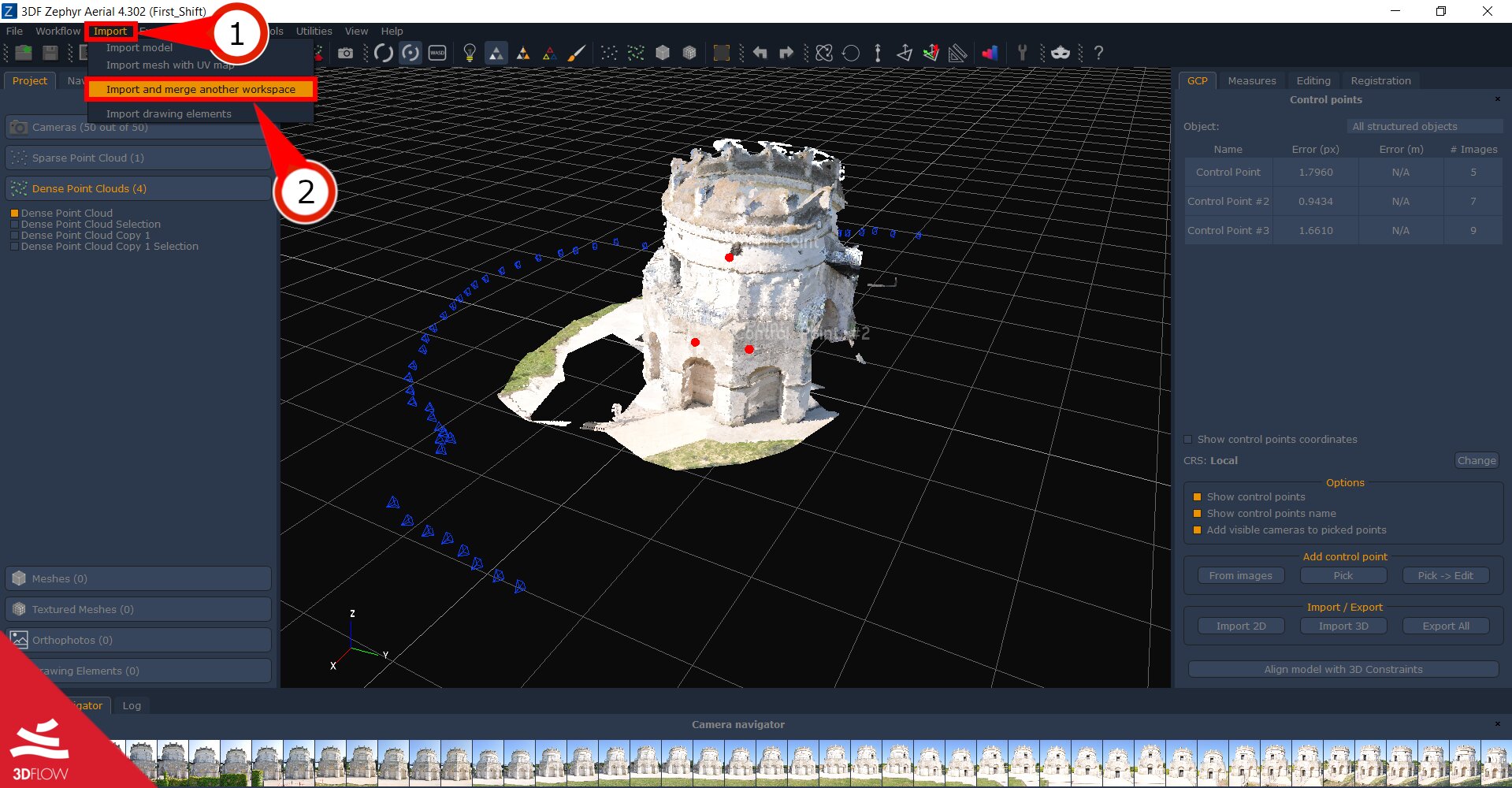Image resolution: width=1512 pixels, height=788 pixels.
Task: Toggle the bounding box icon
Action: coord(721,53)
